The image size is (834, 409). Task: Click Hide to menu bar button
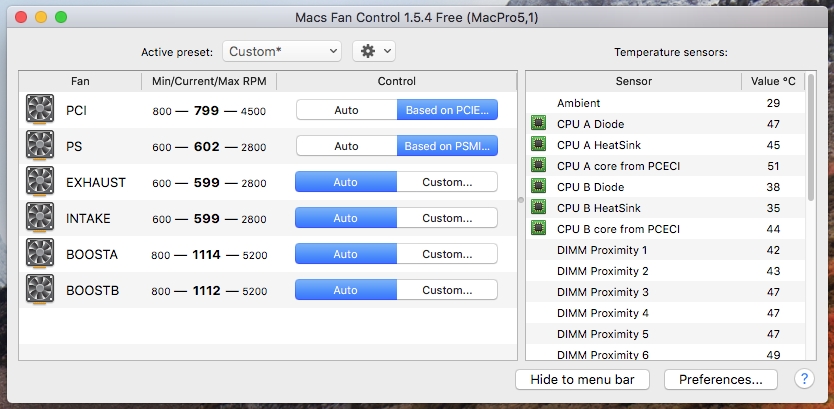(582, 379)
